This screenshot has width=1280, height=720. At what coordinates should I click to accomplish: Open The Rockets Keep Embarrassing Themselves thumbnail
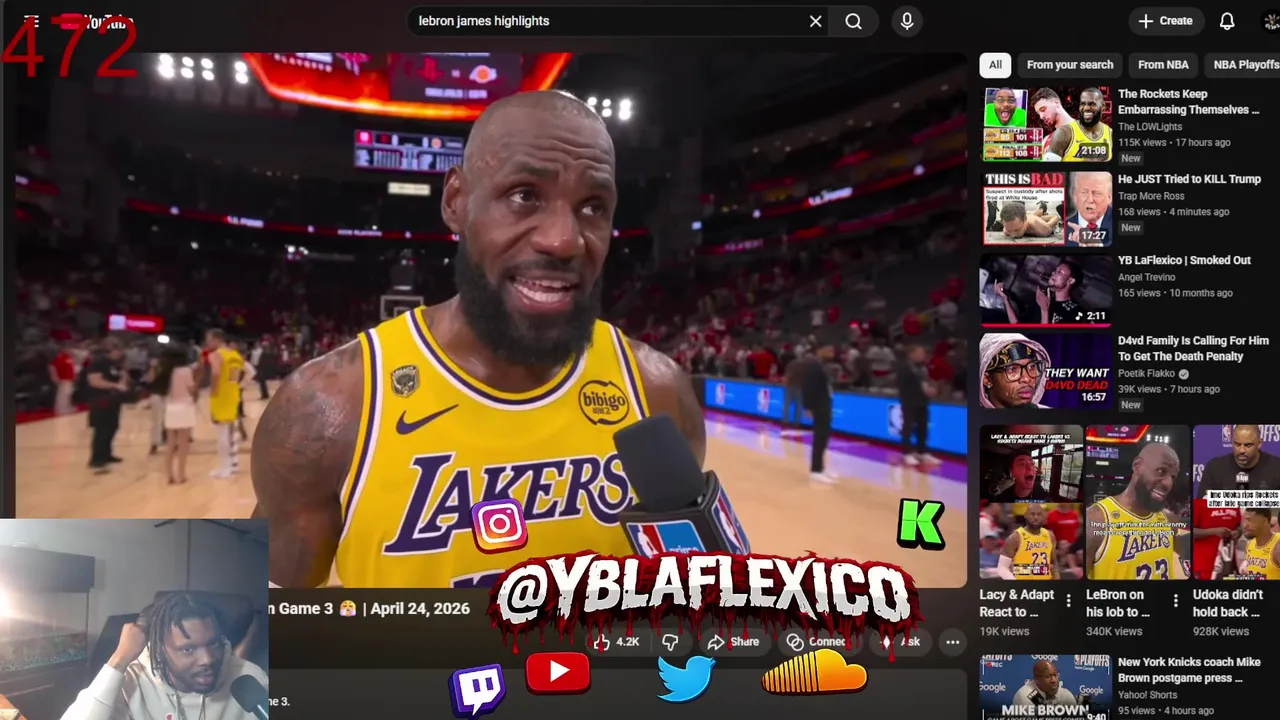[1047, 124]
